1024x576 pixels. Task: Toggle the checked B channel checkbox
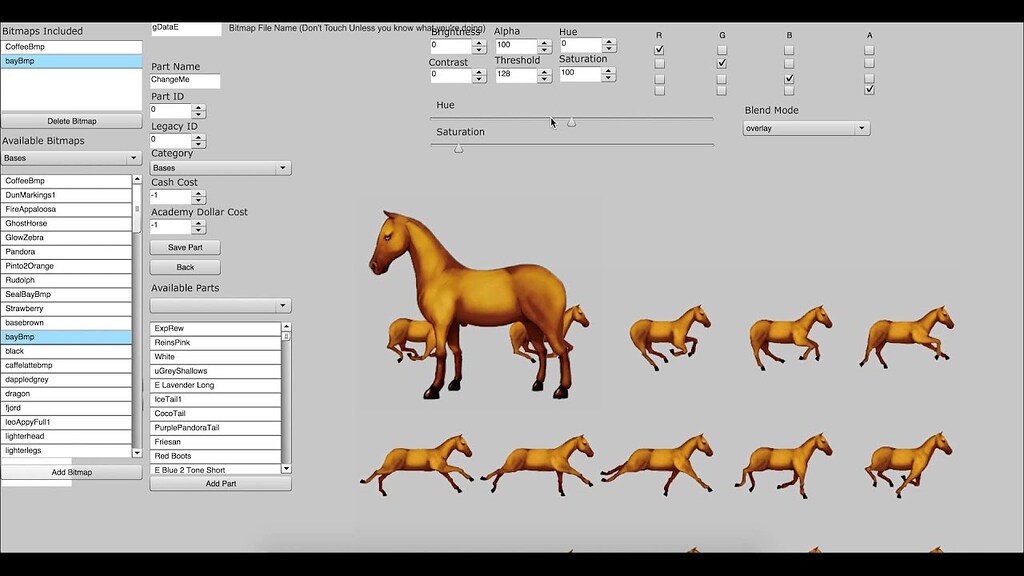(x=788, y=76)
